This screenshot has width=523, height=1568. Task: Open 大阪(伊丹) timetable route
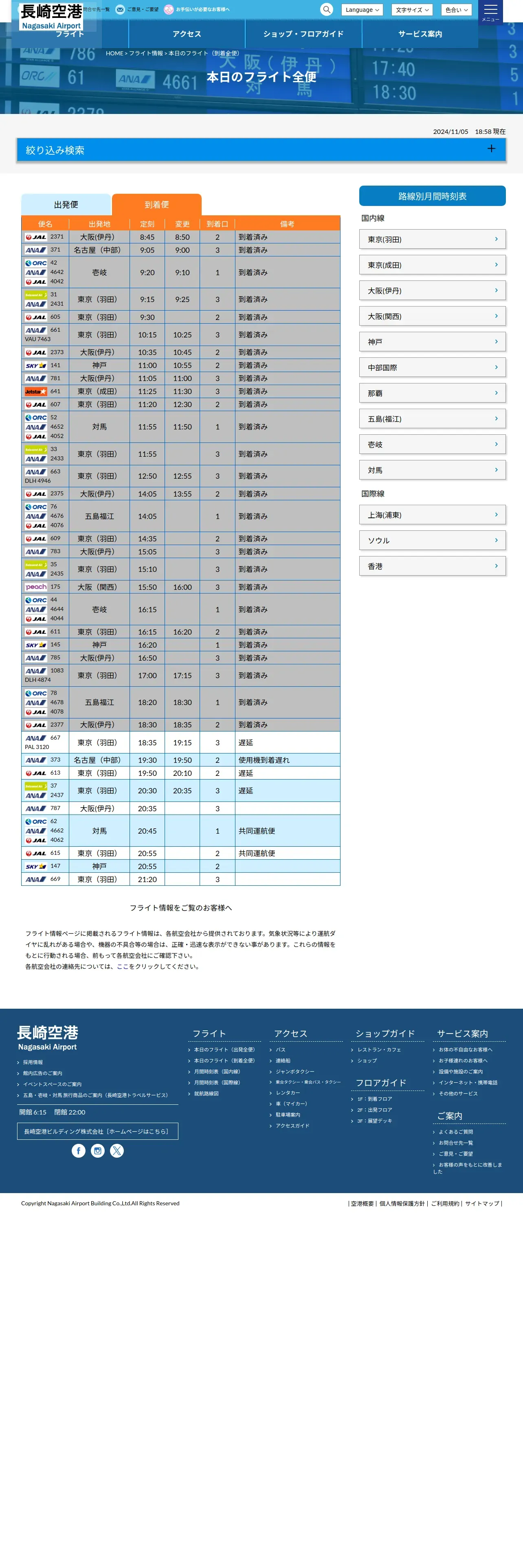click(432, 290)
